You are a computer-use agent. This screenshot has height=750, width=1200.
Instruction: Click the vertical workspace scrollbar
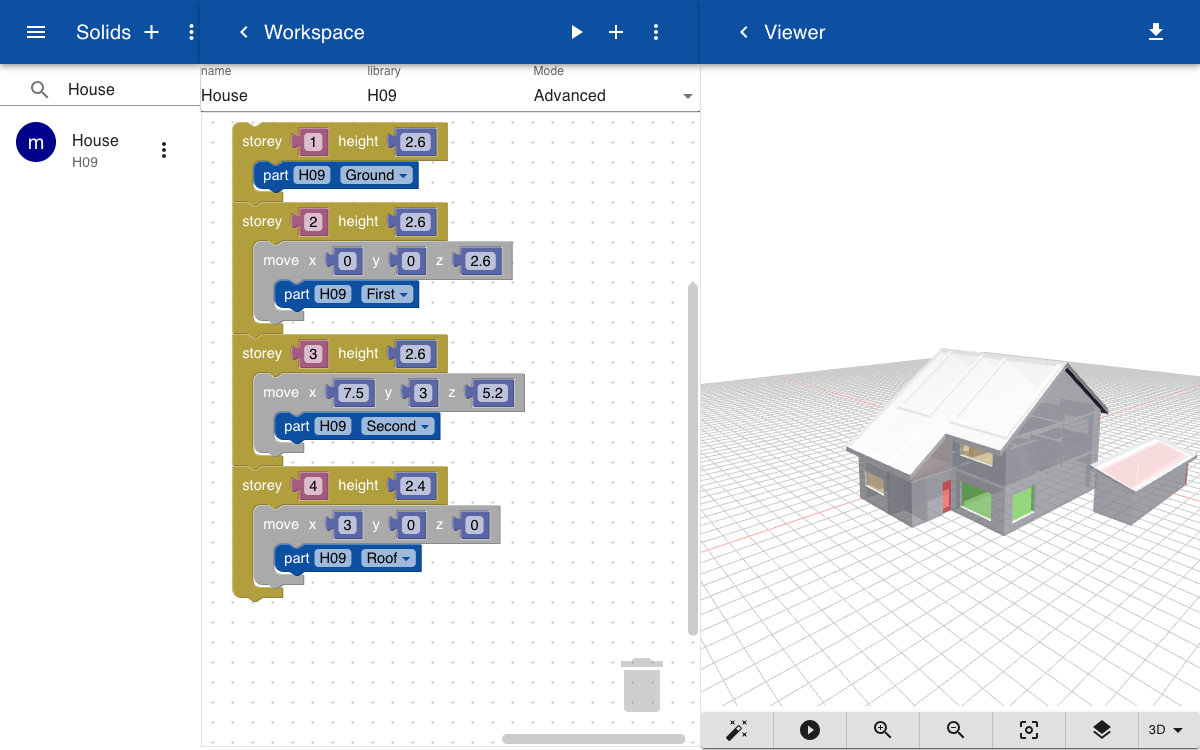tap(693, 458)
